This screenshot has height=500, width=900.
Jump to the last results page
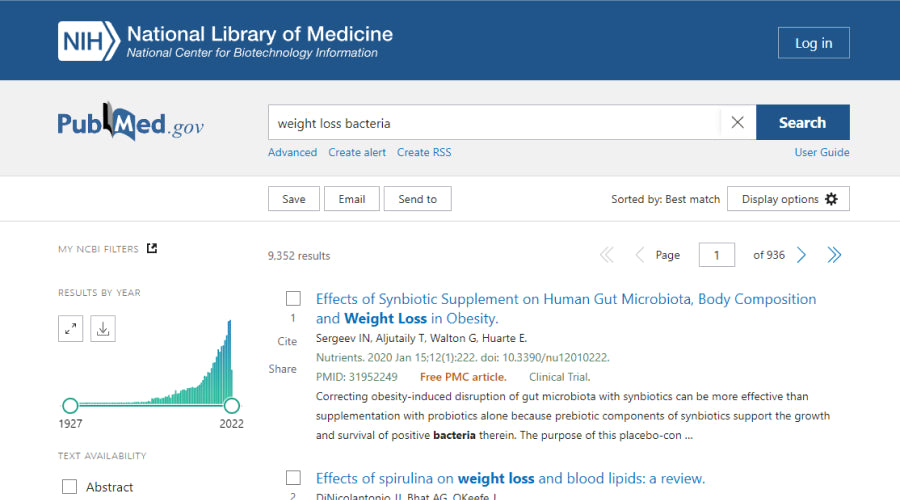click(834, 255)
